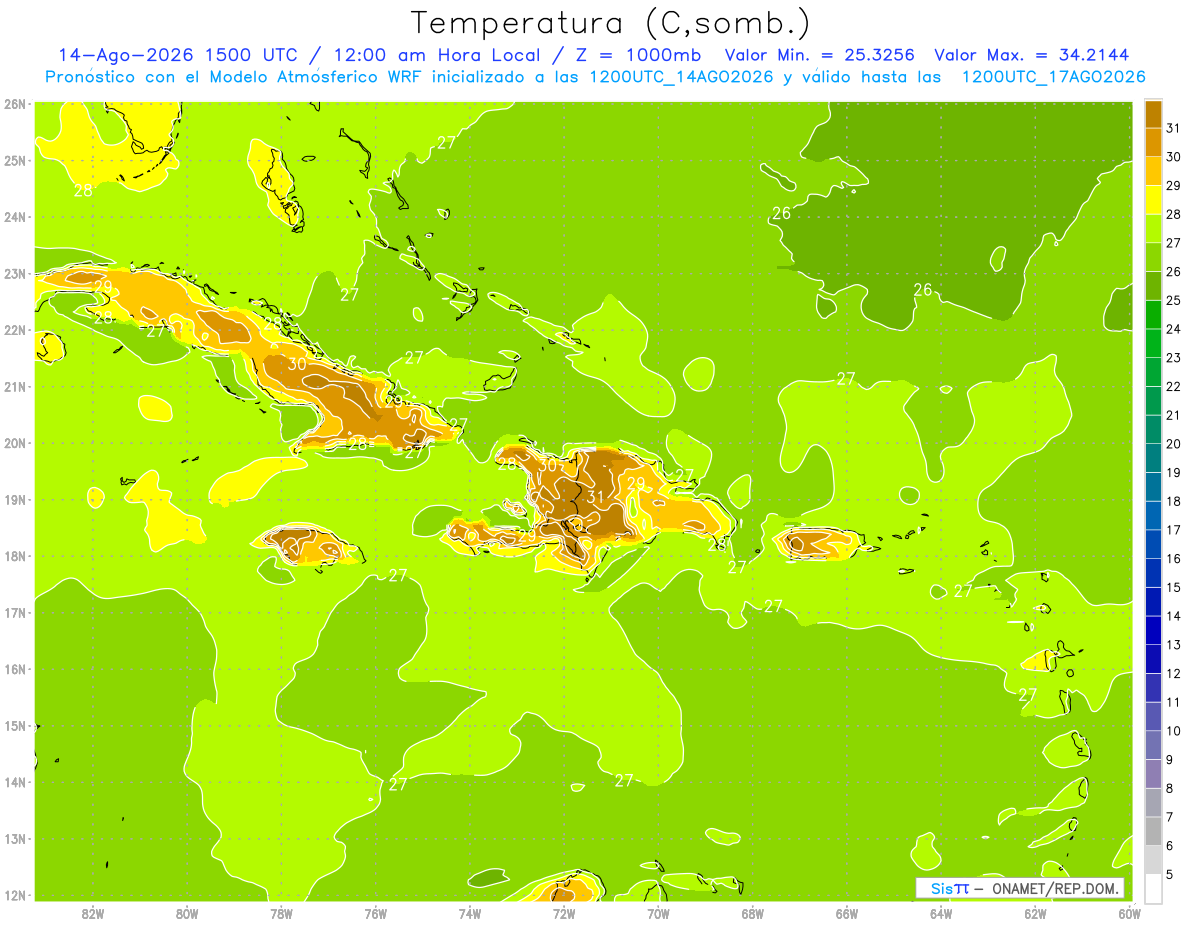Click the colorbar label '10'
Viewport: 1200px width, 927px height.
pos(1174,730)
